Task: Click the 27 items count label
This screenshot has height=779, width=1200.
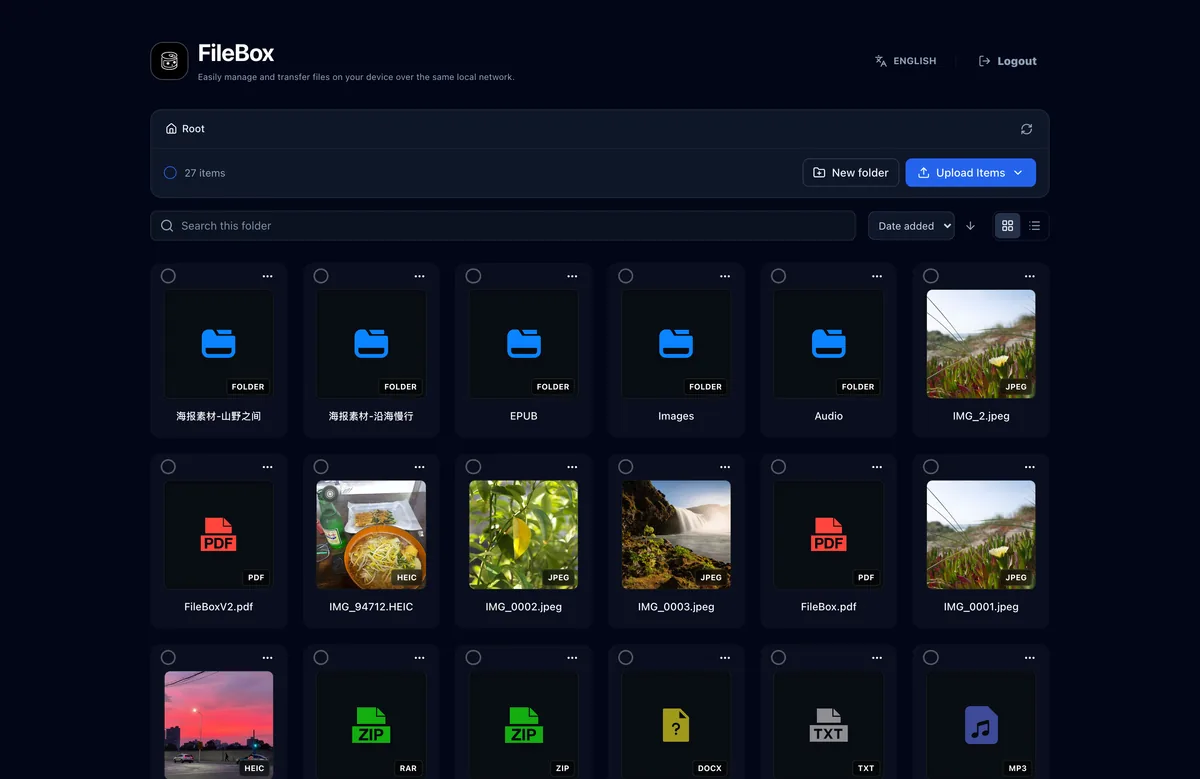Action: [205, 173]
